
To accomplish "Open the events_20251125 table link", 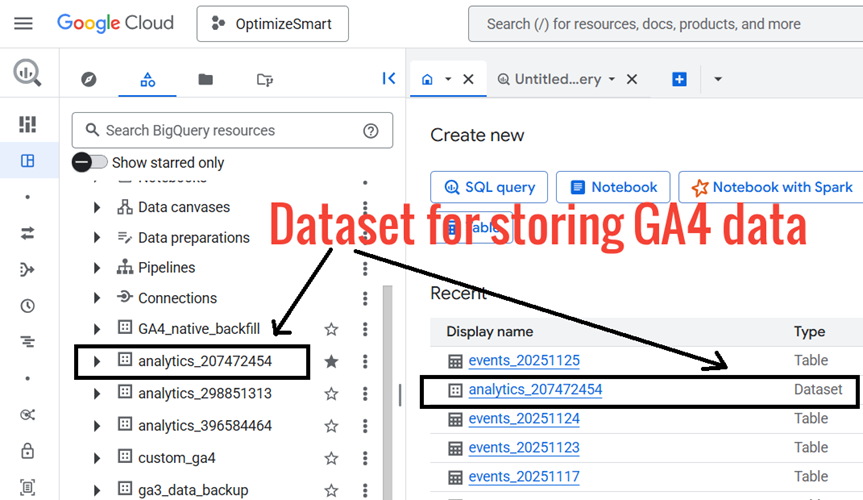I will pyautogui.click(x=524, y=361).
